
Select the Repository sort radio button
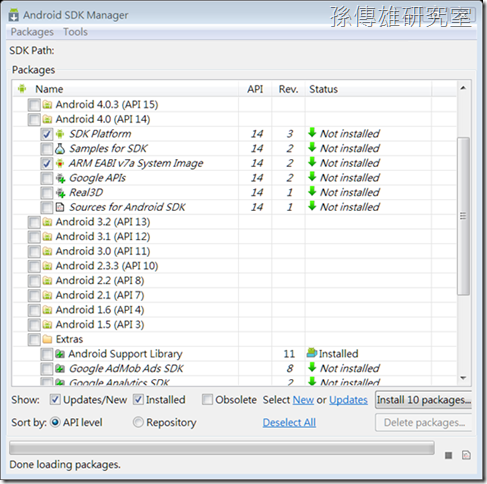pyautogui.click(x=138, y=423)
